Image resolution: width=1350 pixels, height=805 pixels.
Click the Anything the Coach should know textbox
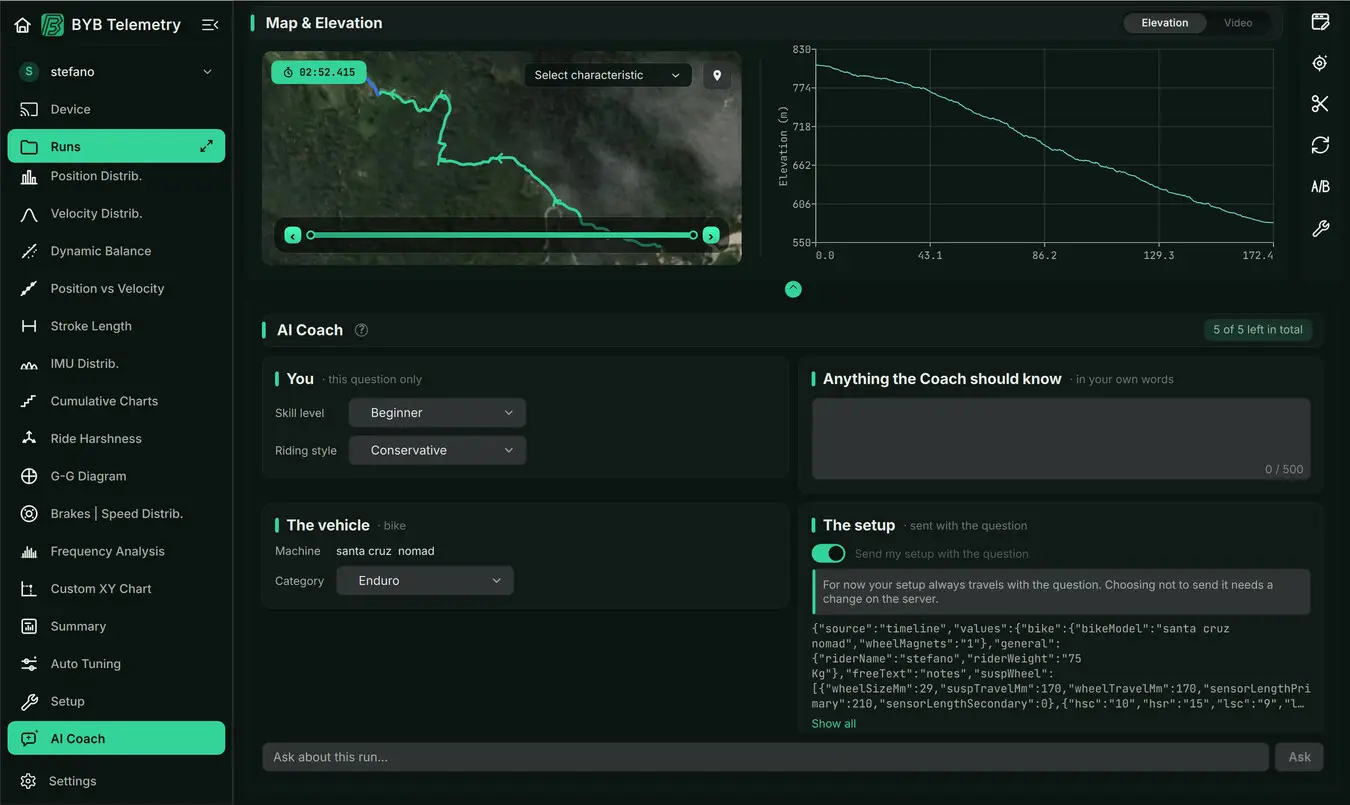pos(1061,439)
